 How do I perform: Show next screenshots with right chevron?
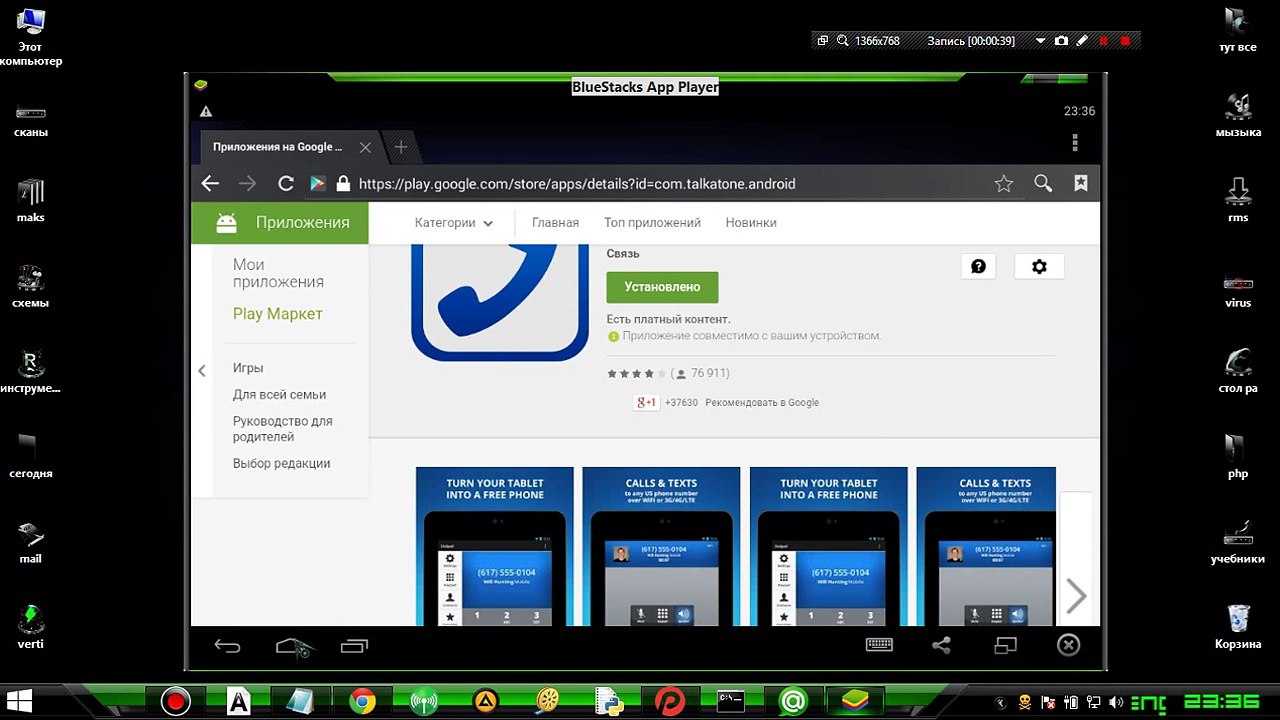1076,596
